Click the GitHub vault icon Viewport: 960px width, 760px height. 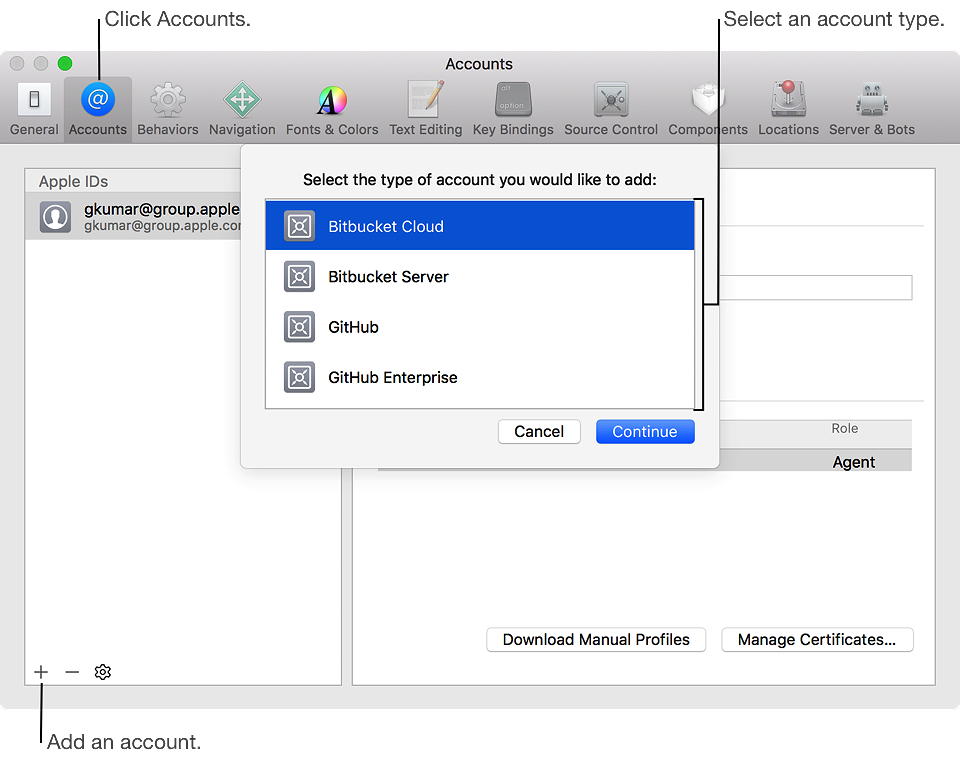299,326
